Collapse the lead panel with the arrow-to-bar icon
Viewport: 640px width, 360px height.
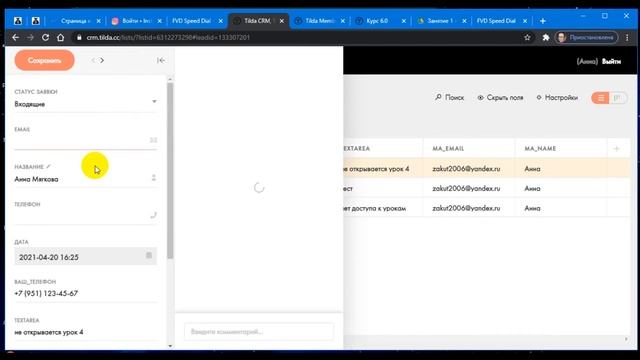click(161, 60)
